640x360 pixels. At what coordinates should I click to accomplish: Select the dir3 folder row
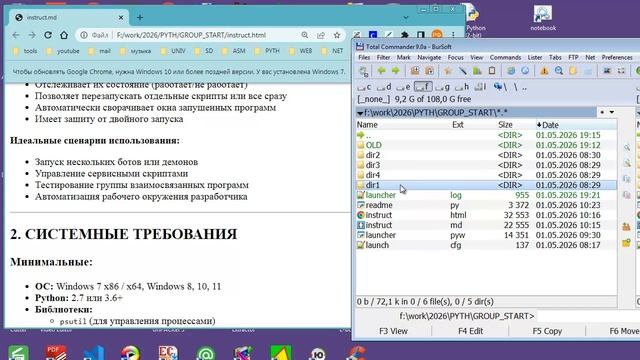point(486,165)
